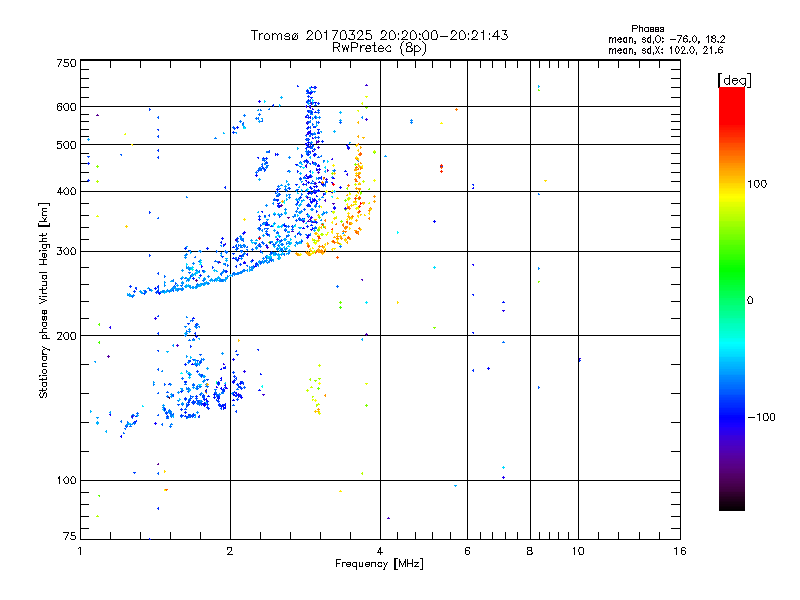Click the y-axis label '600'
The image size is (800, 600).
66,107
